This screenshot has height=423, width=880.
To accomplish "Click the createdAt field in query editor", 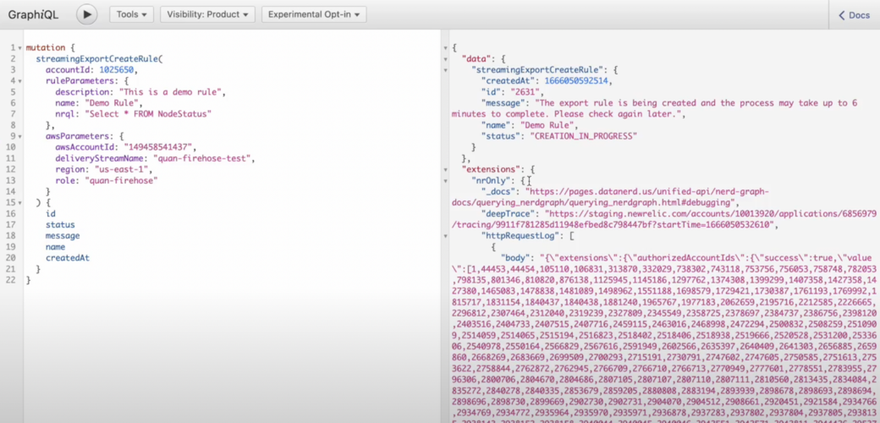I will pyautogui.click(x=67, y=258).
